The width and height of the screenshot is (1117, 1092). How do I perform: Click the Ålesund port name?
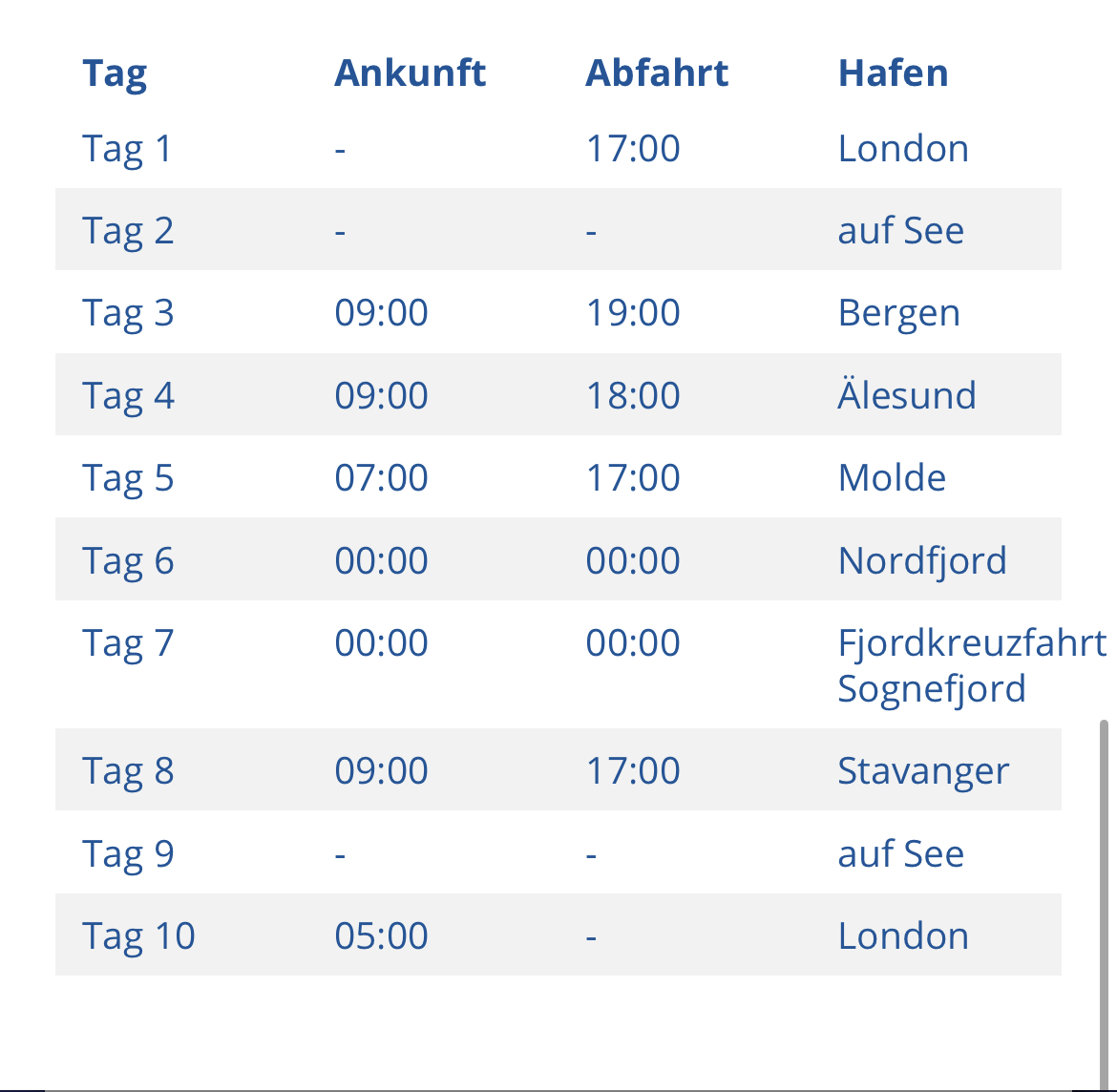906,395
